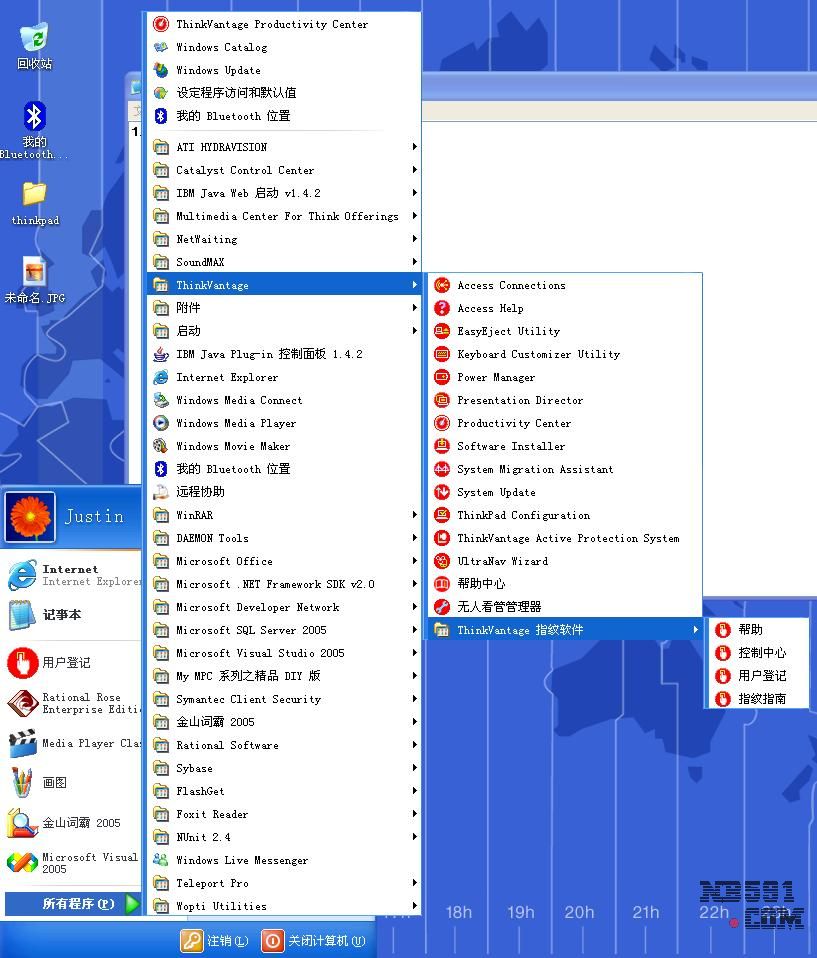Click Internet Explorer icon in programs list
This screenshot has height=958, width=817.
click(x=160, y=377)
